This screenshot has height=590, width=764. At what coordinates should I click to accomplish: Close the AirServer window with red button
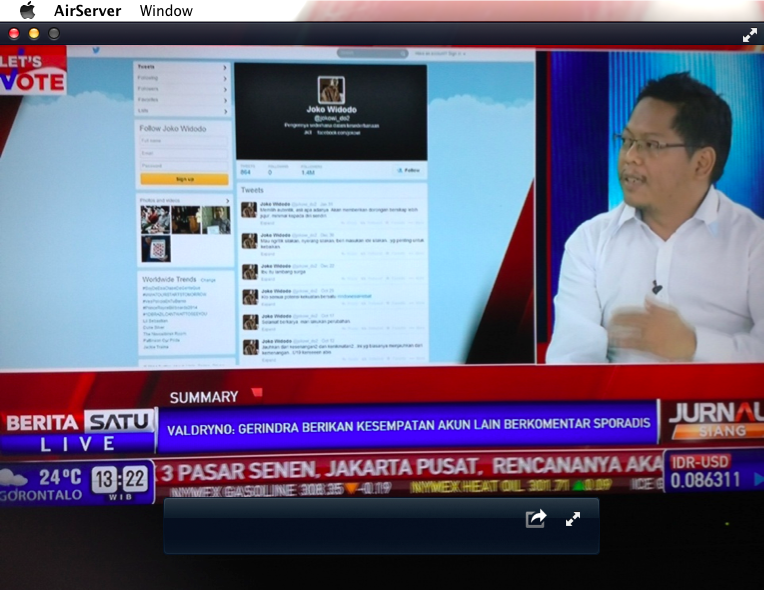pos(14,33)
